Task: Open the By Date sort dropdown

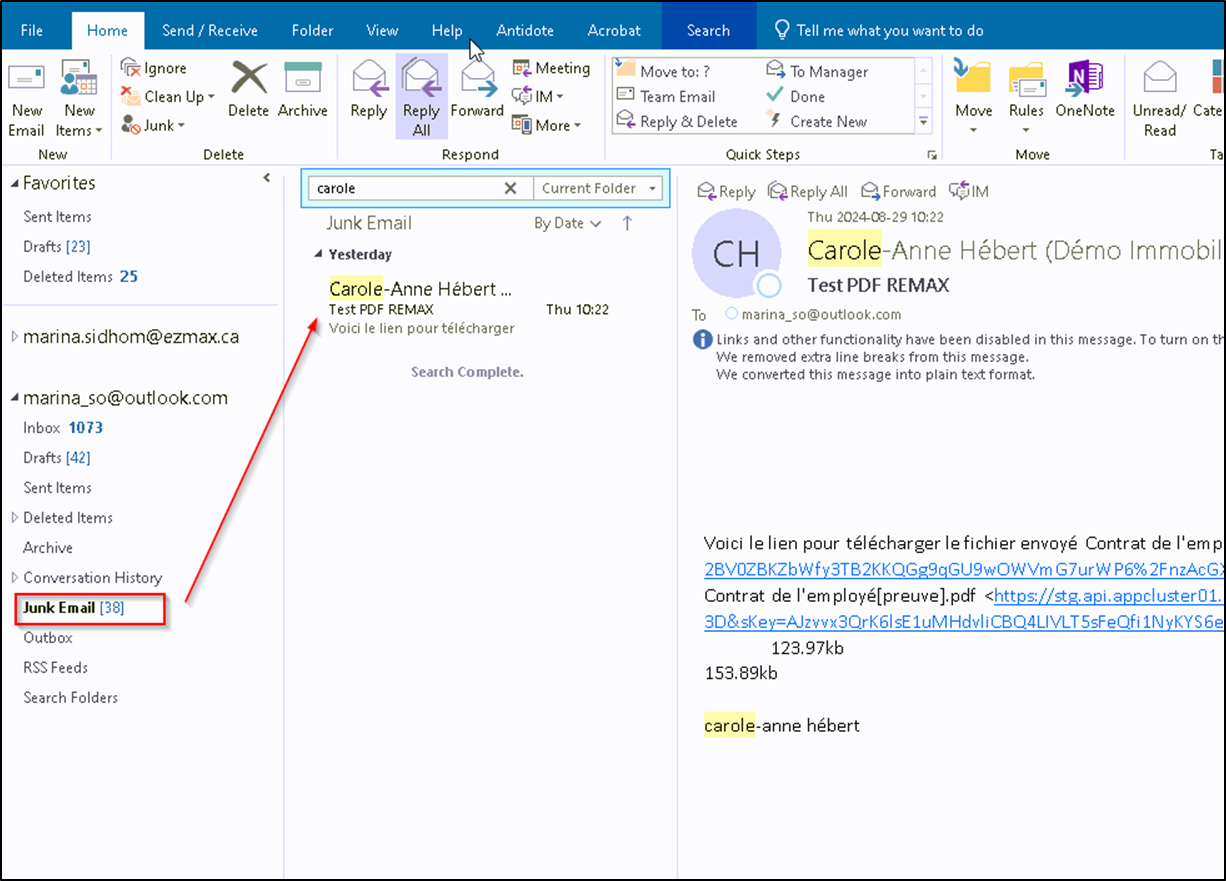Action: [567, 223]
